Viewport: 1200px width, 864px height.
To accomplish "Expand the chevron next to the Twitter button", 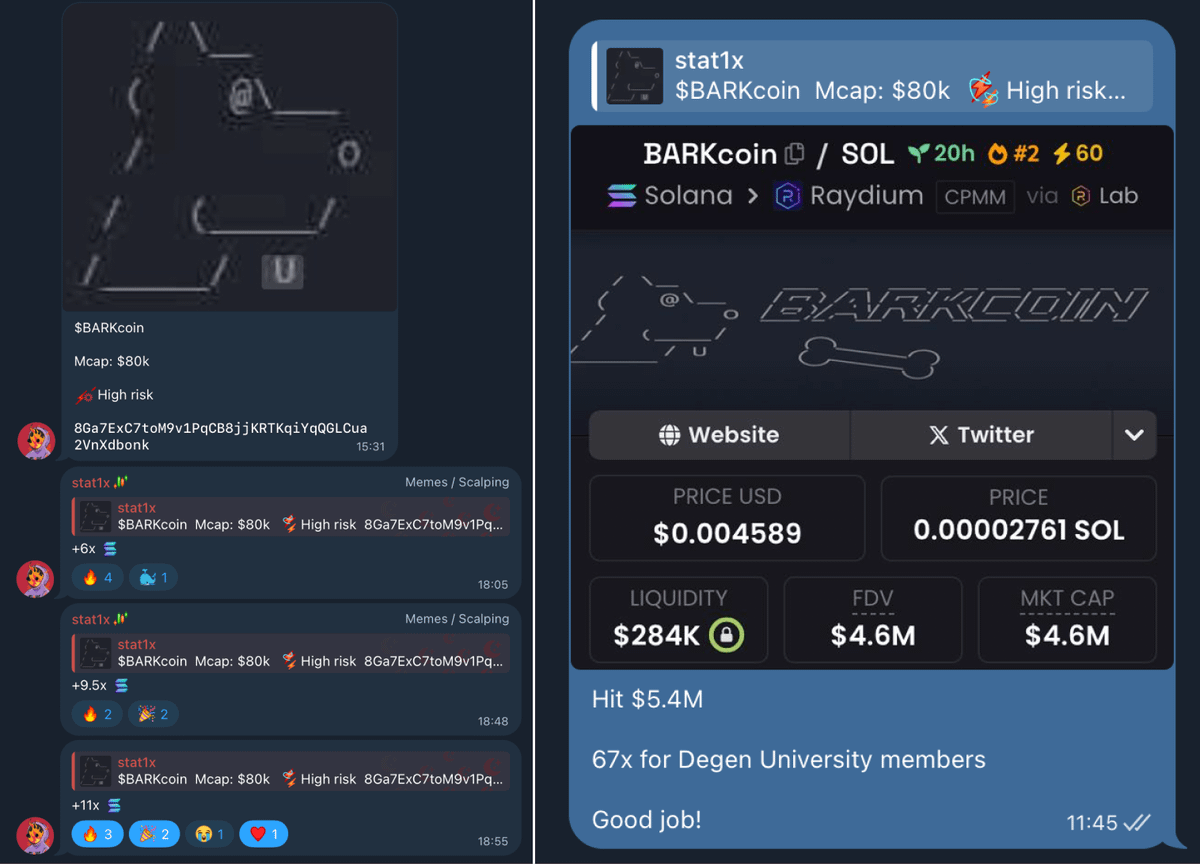I will tap(1135, 434).
